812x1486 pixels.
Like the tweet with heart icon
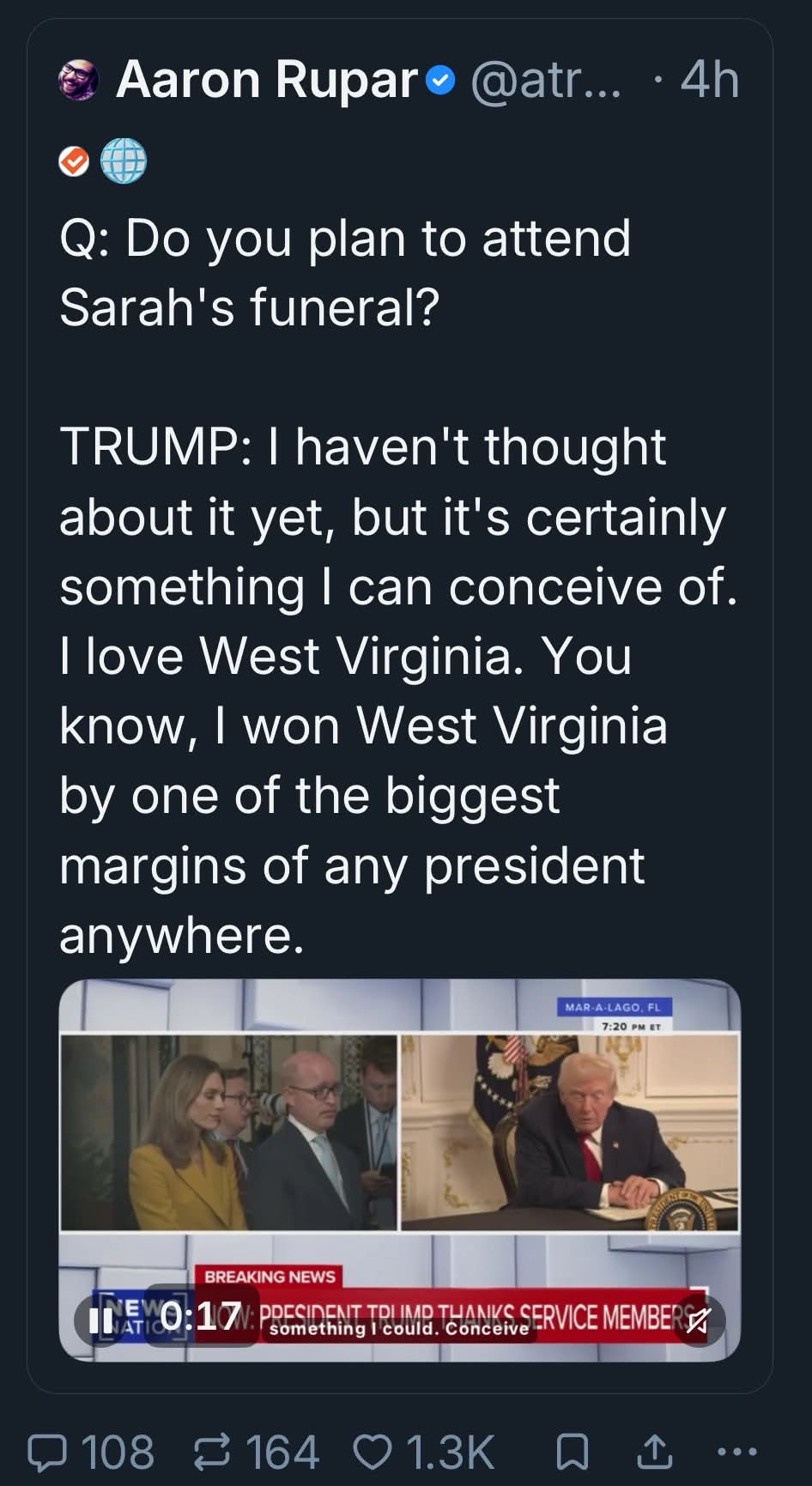(x=372, y=1453)
